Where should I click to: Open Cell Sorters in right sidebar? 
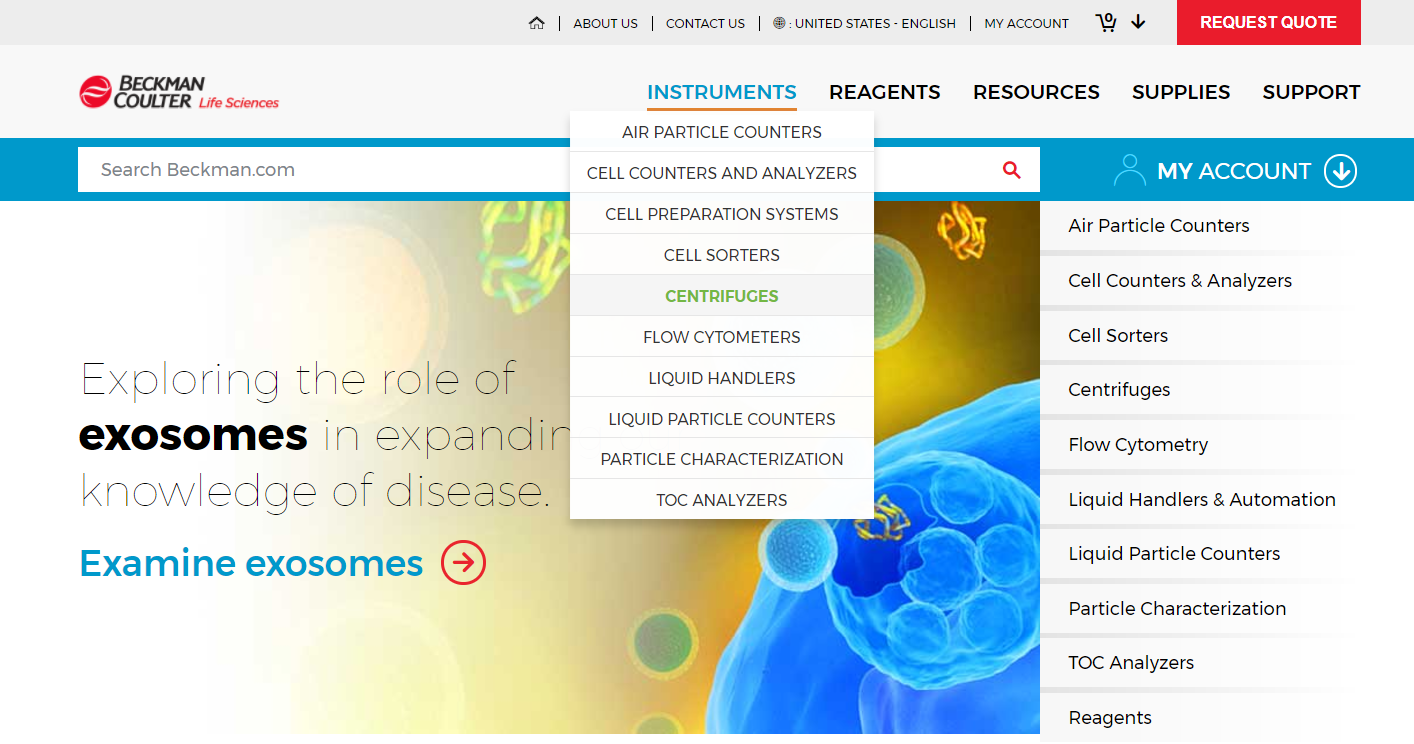tap(1118, 336)
